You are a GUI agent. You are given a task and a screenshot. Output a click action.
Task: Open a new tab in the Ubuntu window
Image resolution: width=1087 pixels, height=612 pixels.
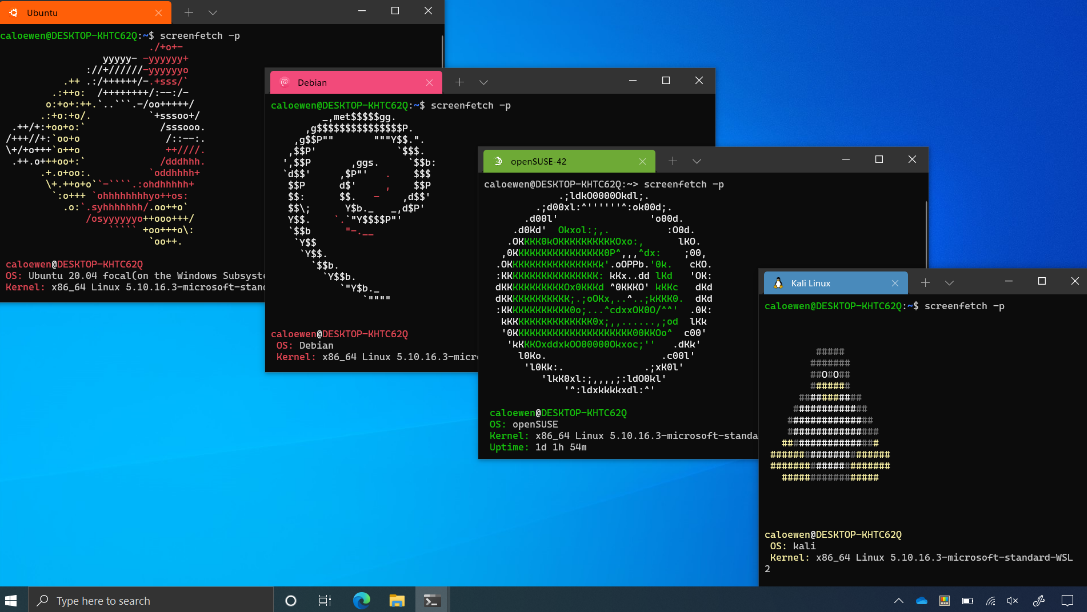(188, 12)
